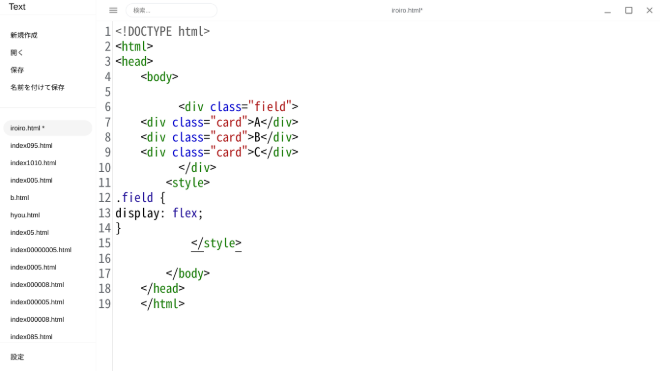Close the Text editor window
The width and height of the screenshot is (660, 371).
coord(649,11)
